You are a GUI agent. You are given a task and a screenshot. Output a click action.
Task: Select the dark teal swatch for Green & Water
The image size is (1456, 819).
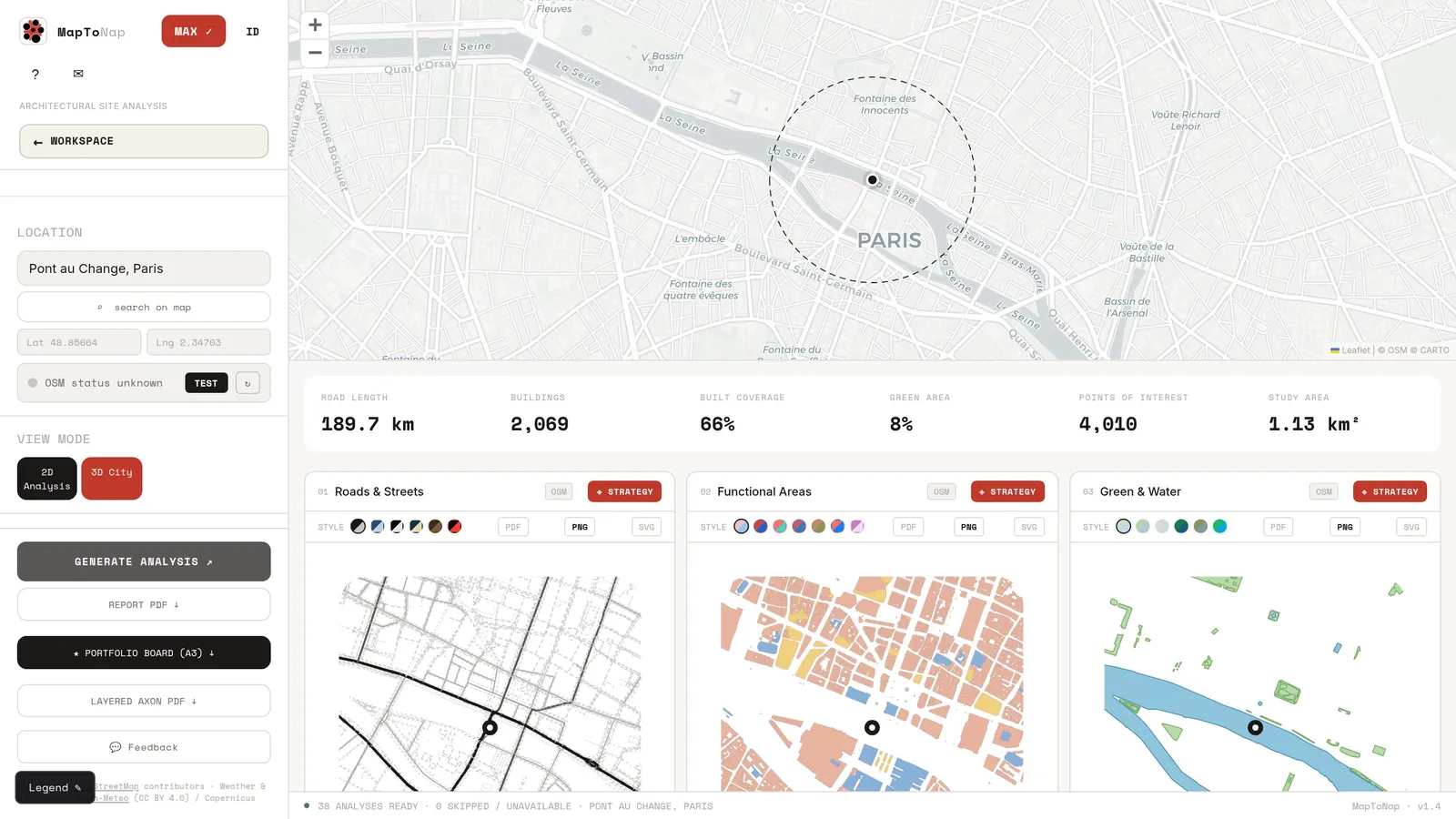tap(1181, 526)
